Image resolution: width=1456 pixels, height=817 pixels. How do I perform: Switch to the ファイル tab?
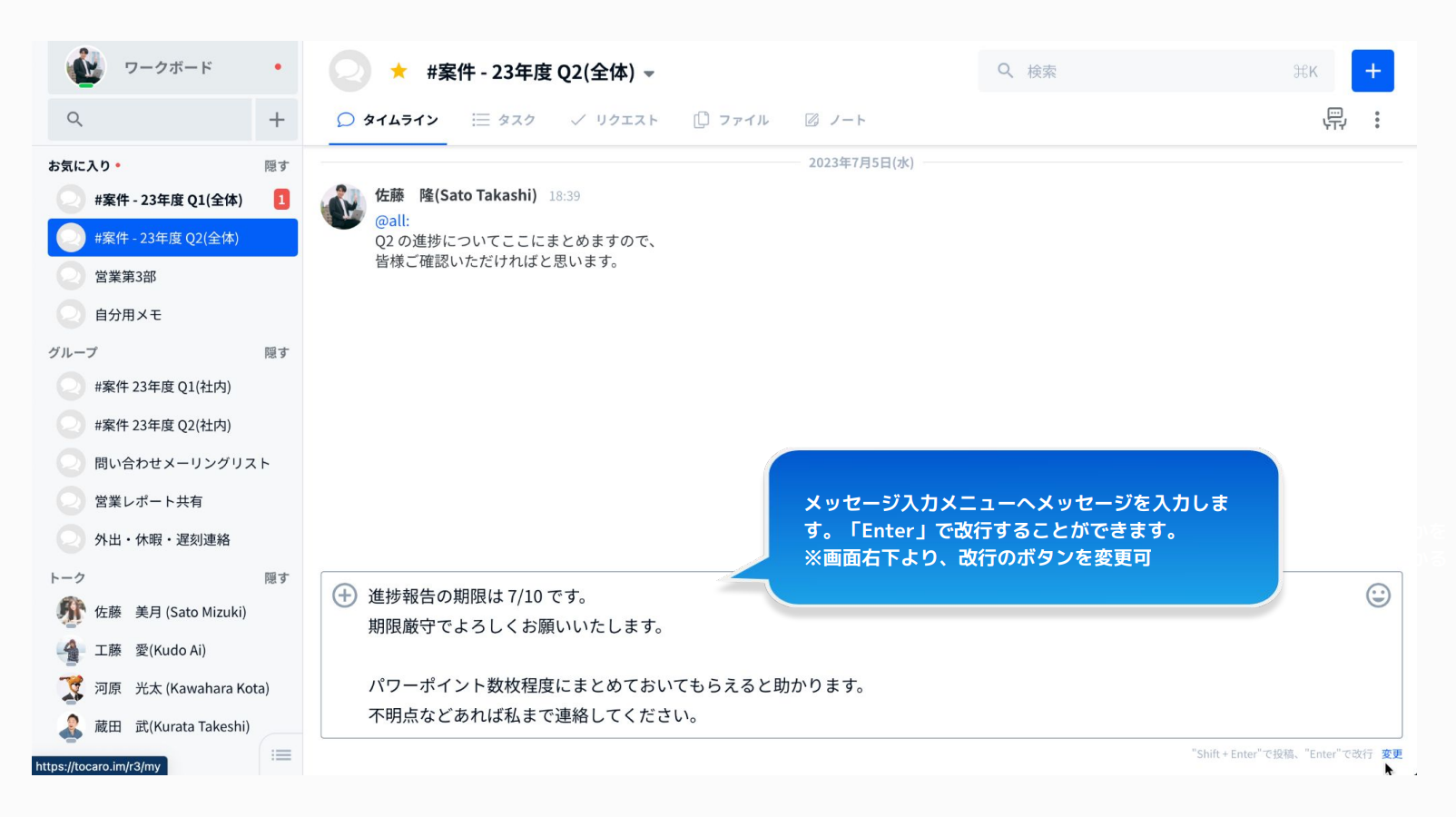click(x=732, y=120)
